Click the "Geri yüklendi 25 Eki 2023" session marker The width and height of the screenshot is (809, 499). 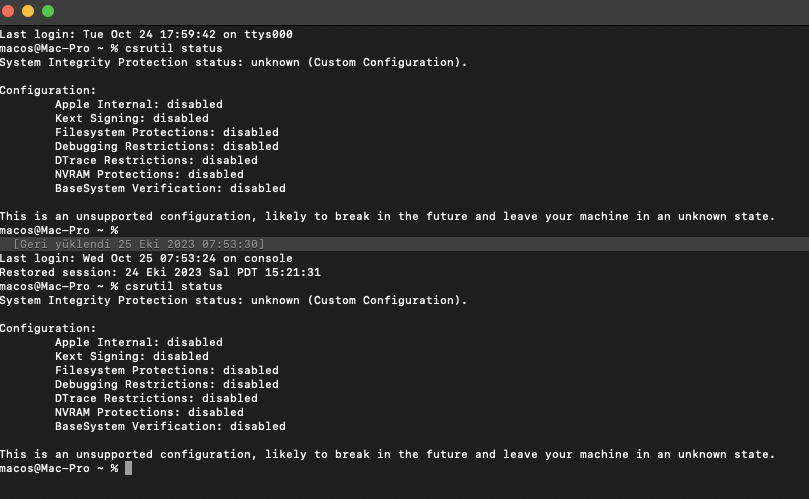point(138,244)
